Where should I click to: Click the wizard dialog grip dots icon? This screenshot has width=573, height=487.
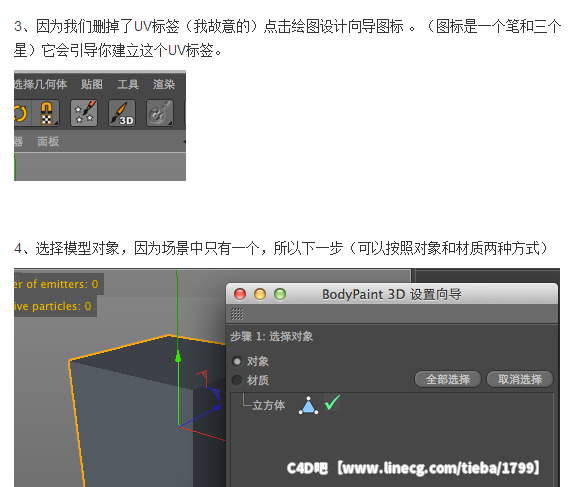pyautogui.click(x=237, y=314)
